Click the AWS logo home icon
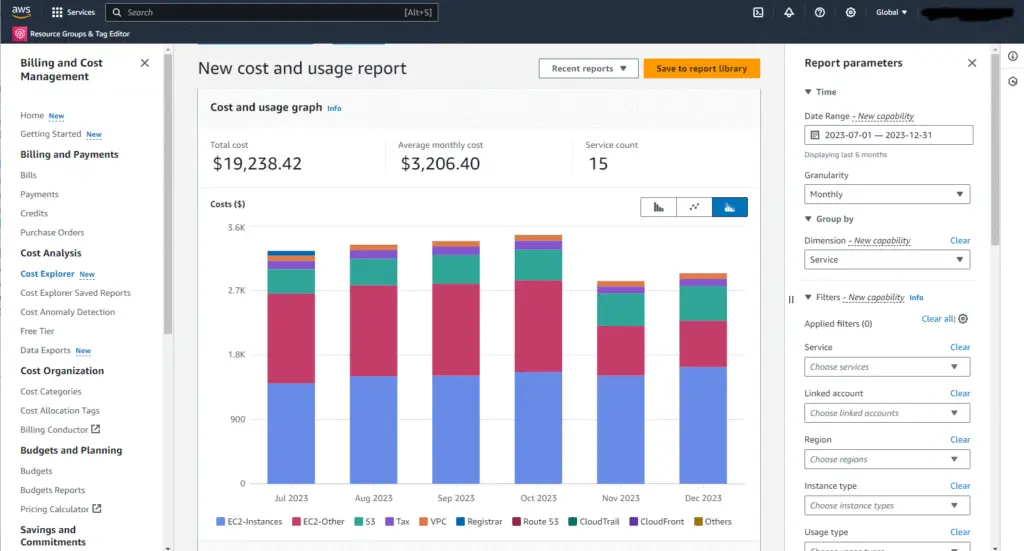Screen dimensions: 1024x551 point(21,12)
